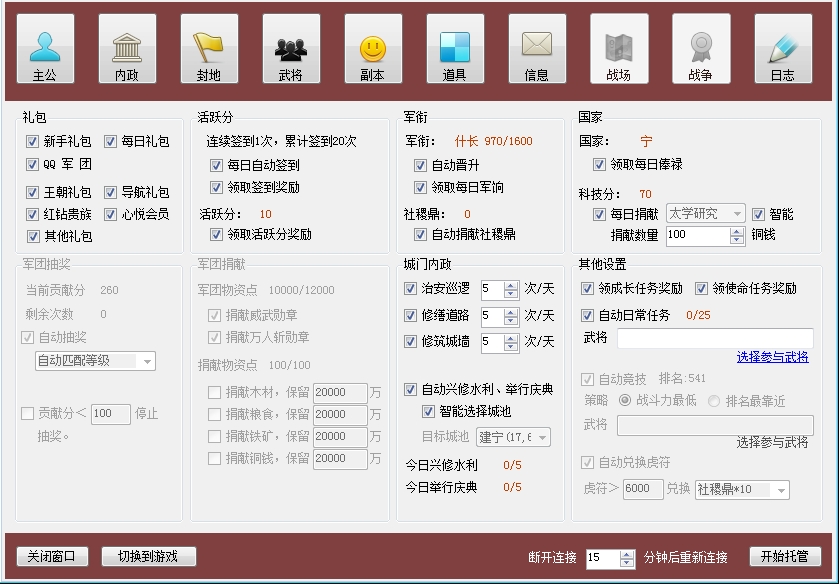Disable 领取每日俸禄 checkbox
This screenshot has width=839, height=584.
pos(599,164)
